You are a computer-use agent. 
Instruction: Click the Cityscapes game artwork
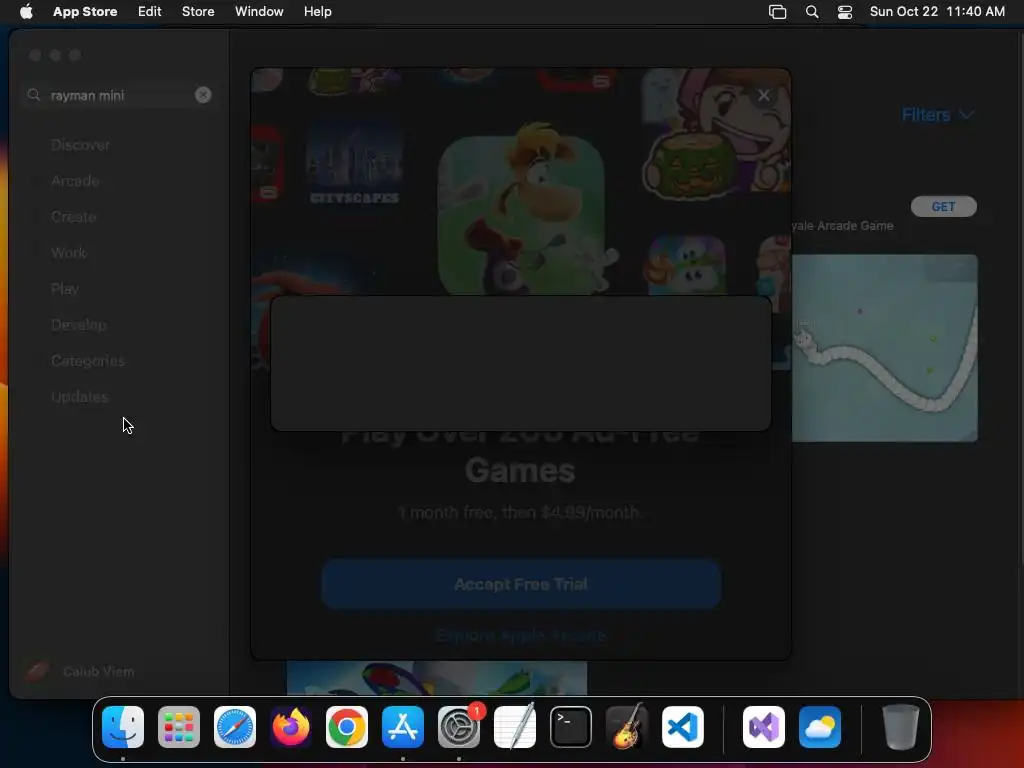pyautogui.click(x=354, y=163)
